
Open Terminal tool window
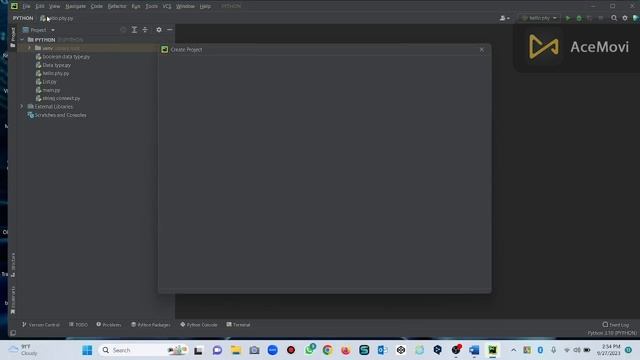[238, 324]
